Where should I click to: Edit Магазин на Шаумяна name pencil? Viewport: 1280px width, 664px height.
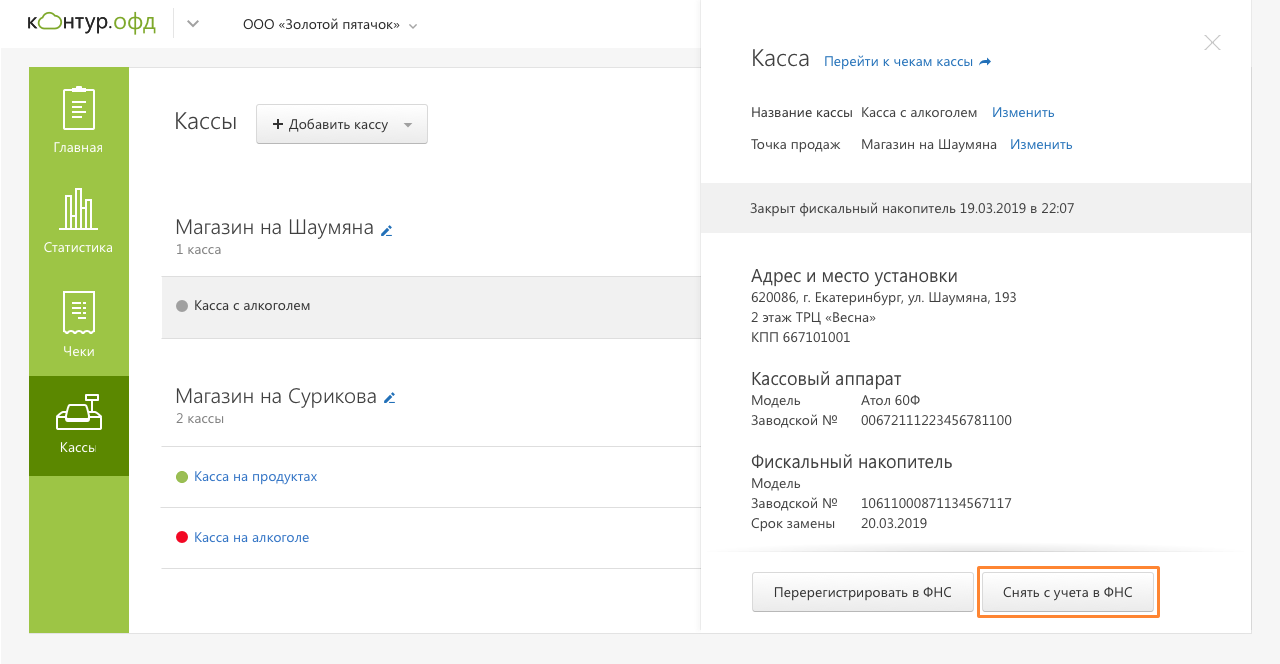pos(387,230)
